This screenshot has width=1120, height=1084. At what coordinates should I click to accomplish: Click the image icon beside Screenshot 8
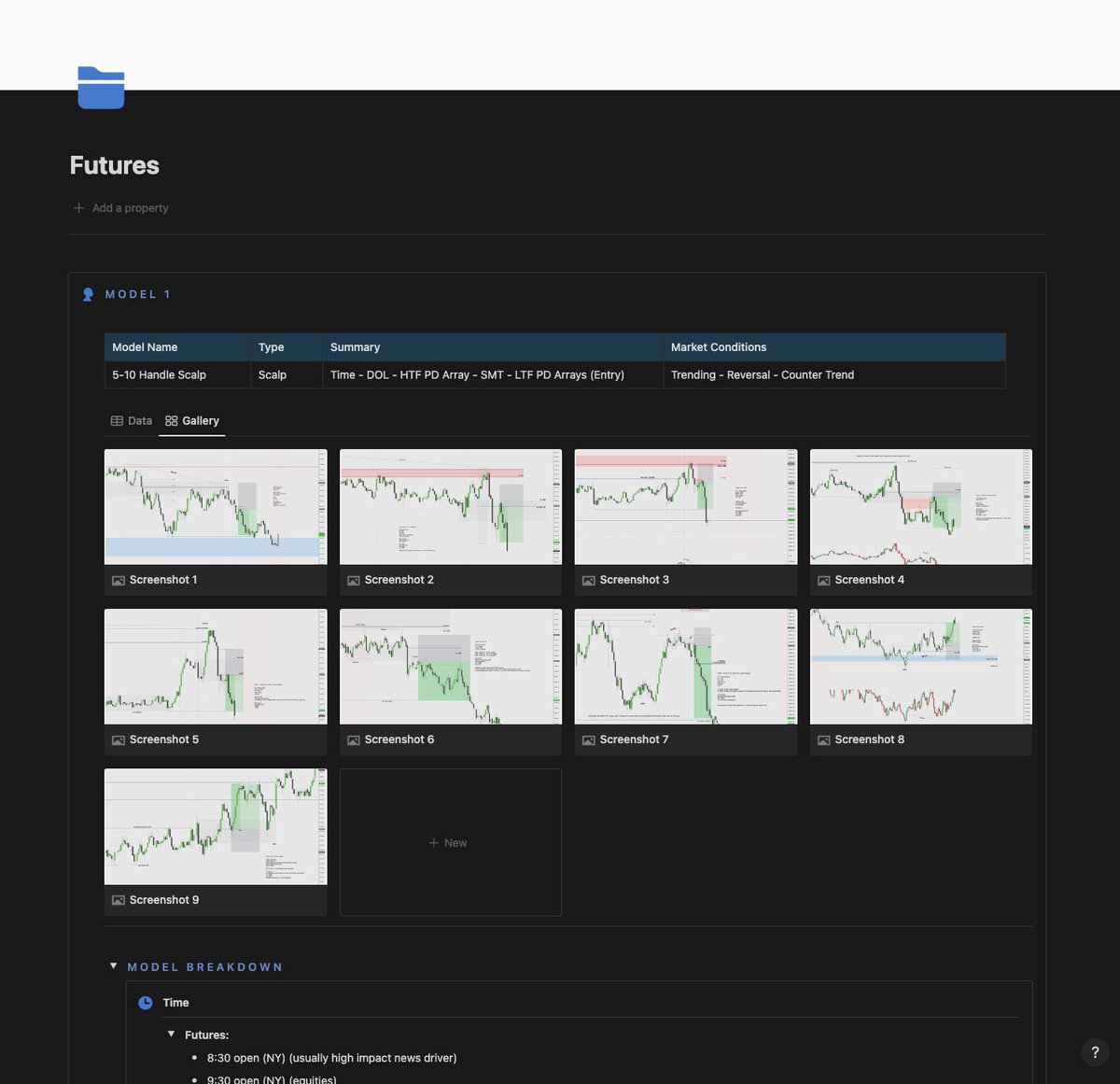click(x=824, y=739)
